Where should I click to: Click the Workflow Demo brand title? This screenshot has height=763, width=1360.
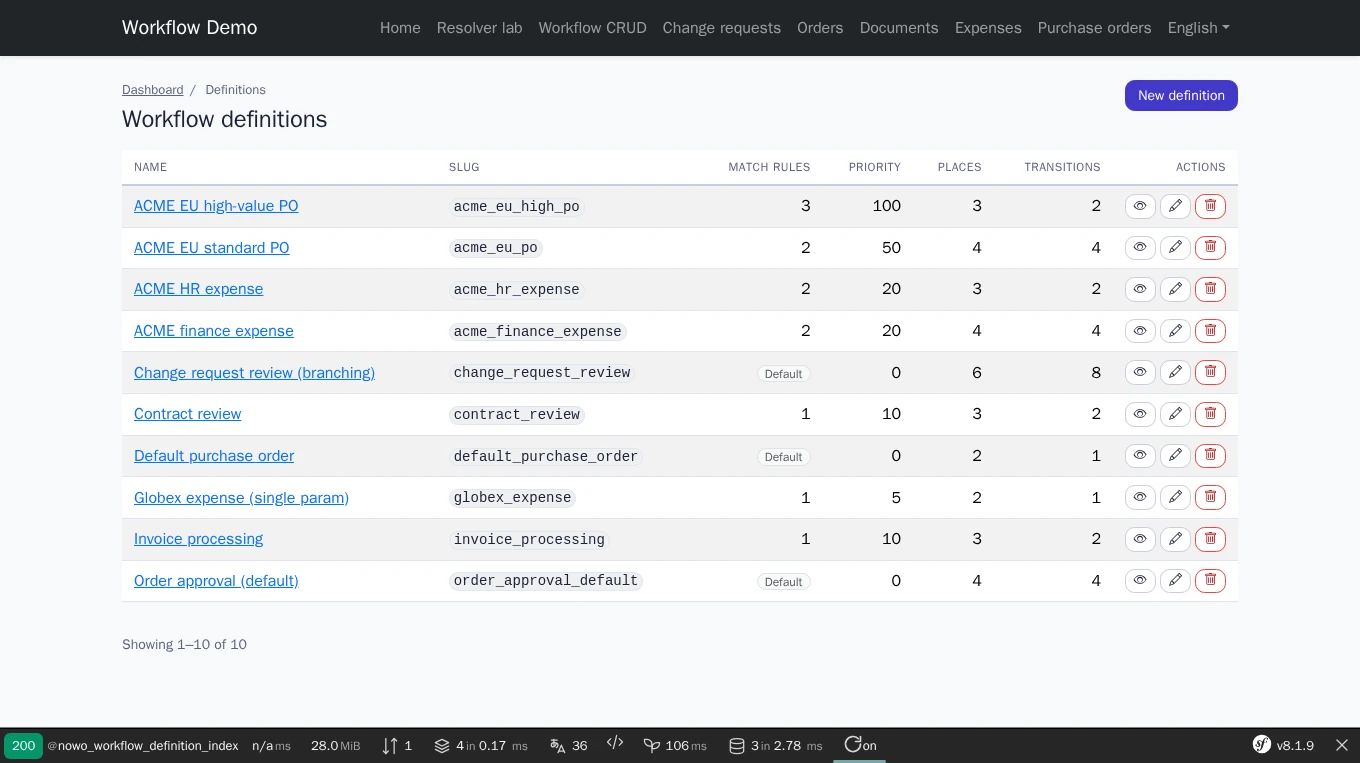point(189,28)
